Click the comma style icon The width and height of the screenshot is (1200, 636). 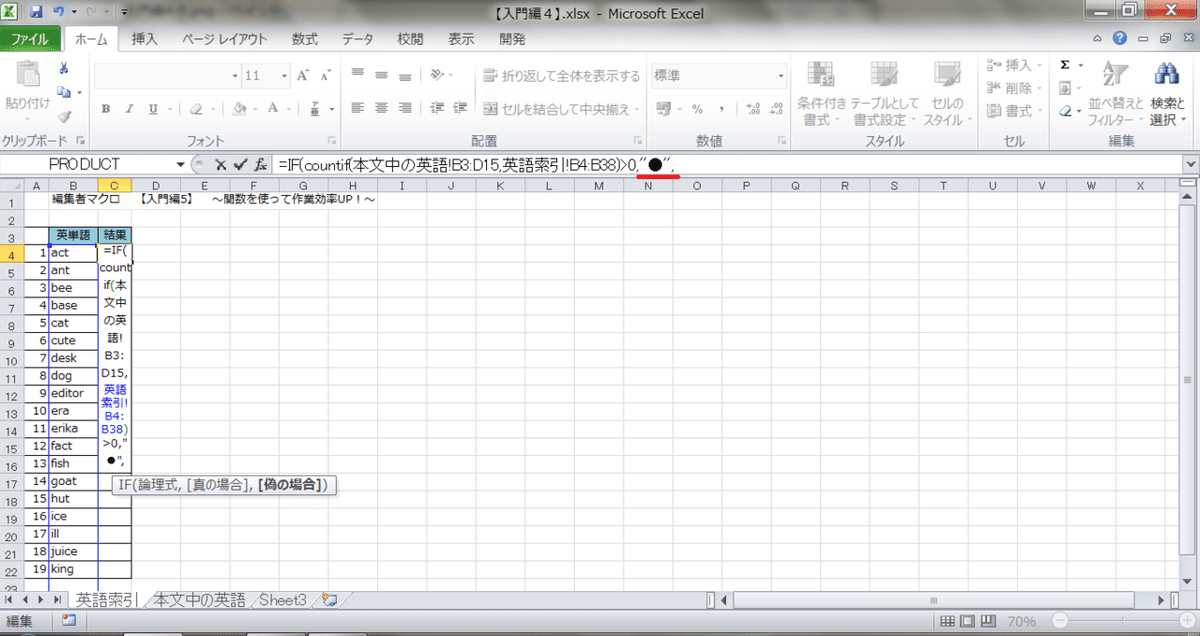pos(723,109)
